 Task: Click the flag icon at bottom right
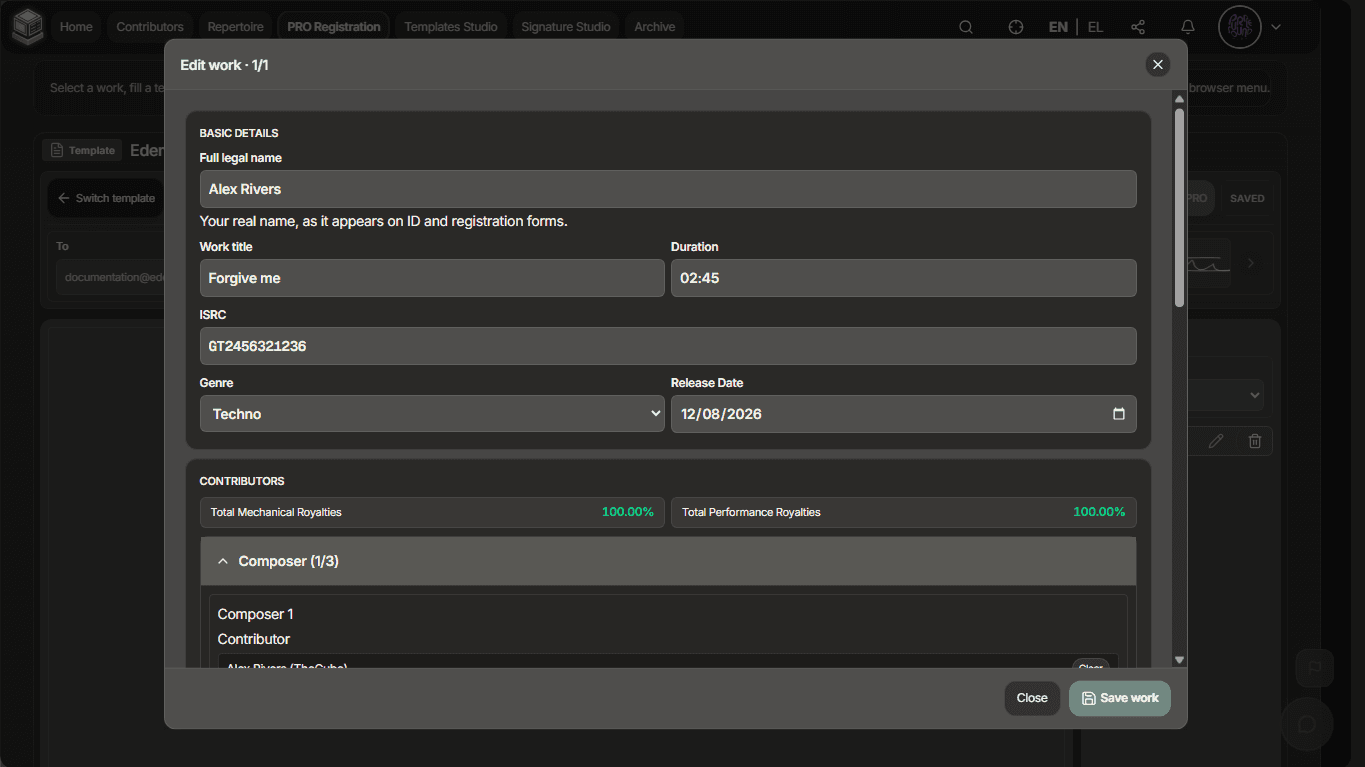tap(1315, 668)
